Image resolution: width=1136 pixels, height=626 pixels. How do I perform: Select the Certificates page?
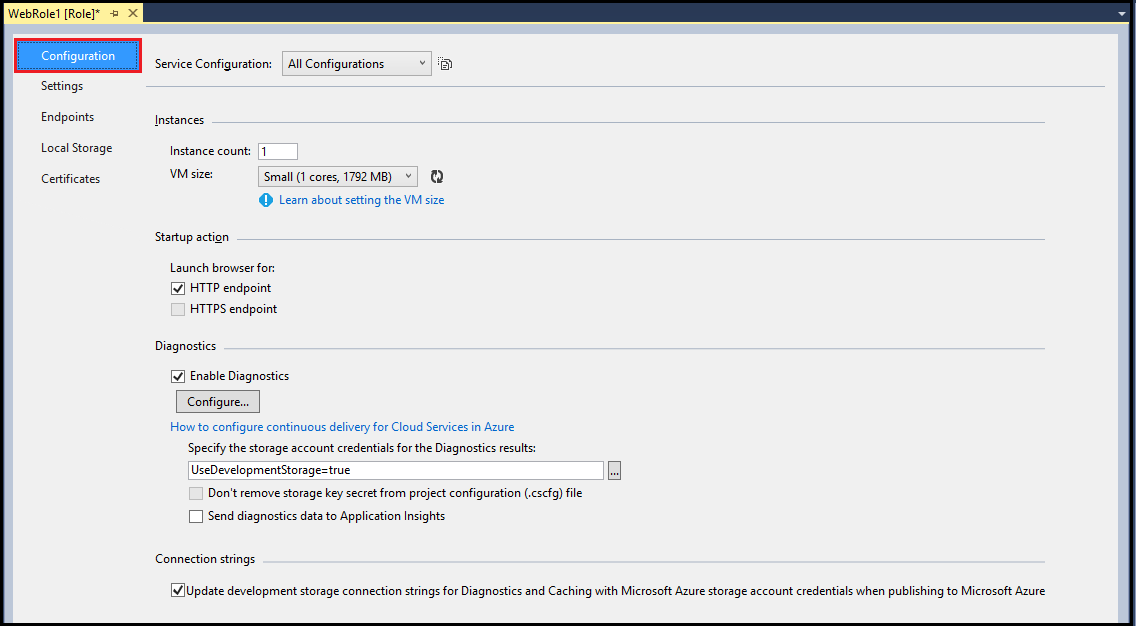[70, 178]
